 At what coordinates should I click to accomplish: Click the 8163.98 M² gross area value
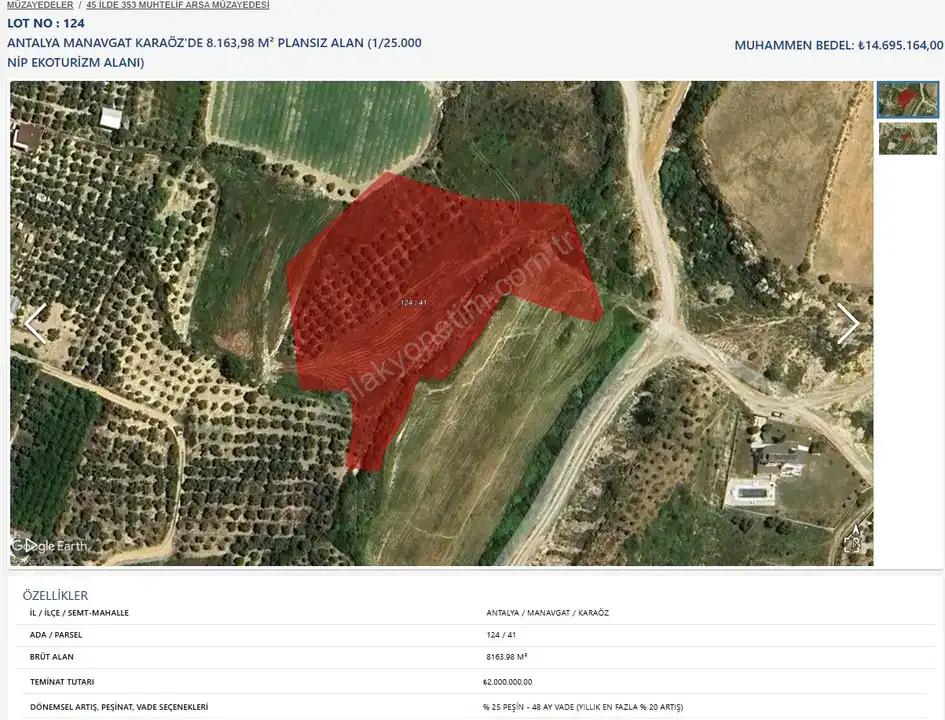click(x=506, y=657)
